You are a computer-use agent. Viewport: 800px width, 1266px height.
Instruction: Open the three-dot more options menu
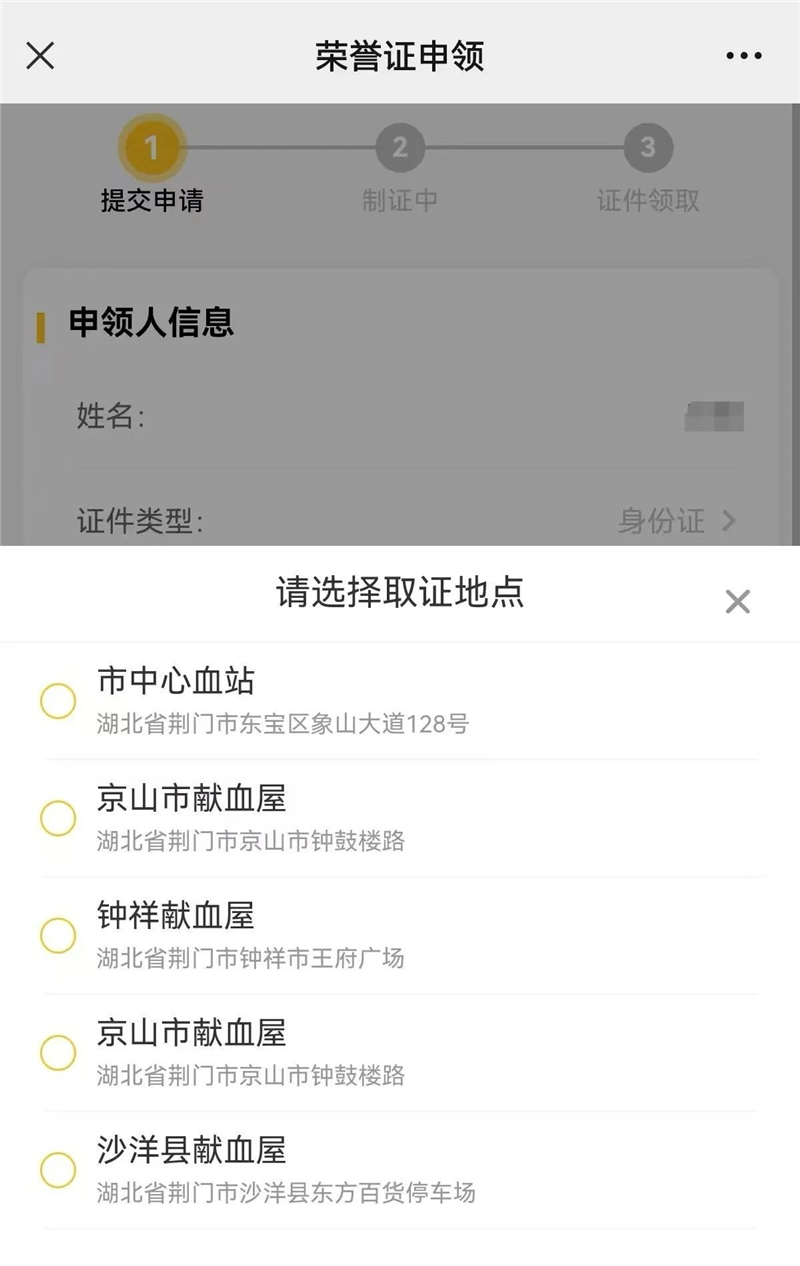click(x=744, y=56)
